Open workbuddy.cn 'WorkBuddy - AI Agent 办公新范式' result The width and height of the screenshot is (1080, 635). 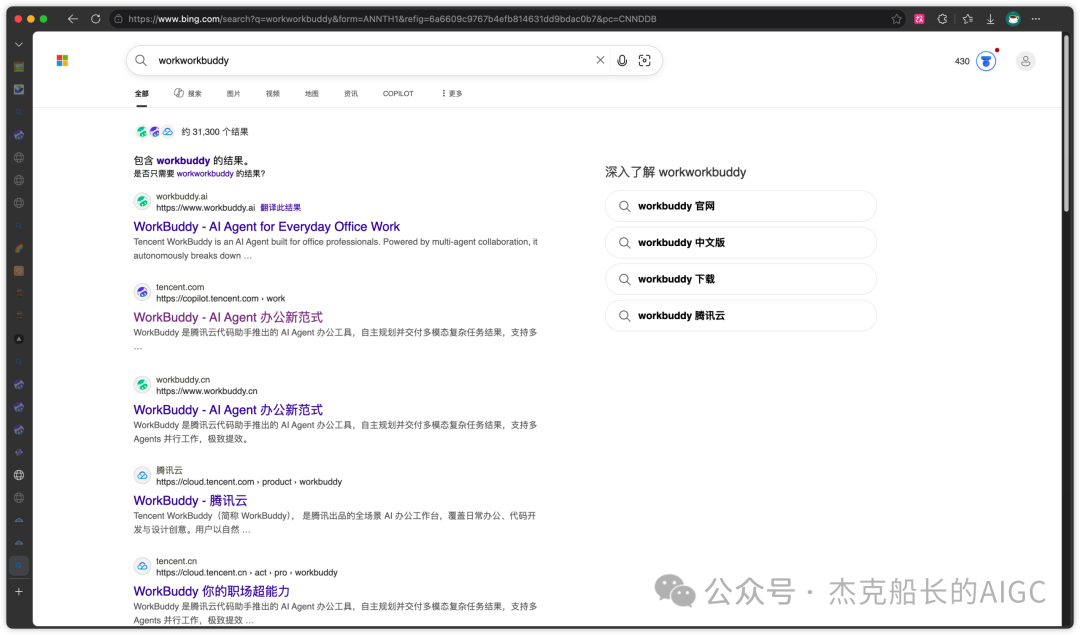[228, 410]
